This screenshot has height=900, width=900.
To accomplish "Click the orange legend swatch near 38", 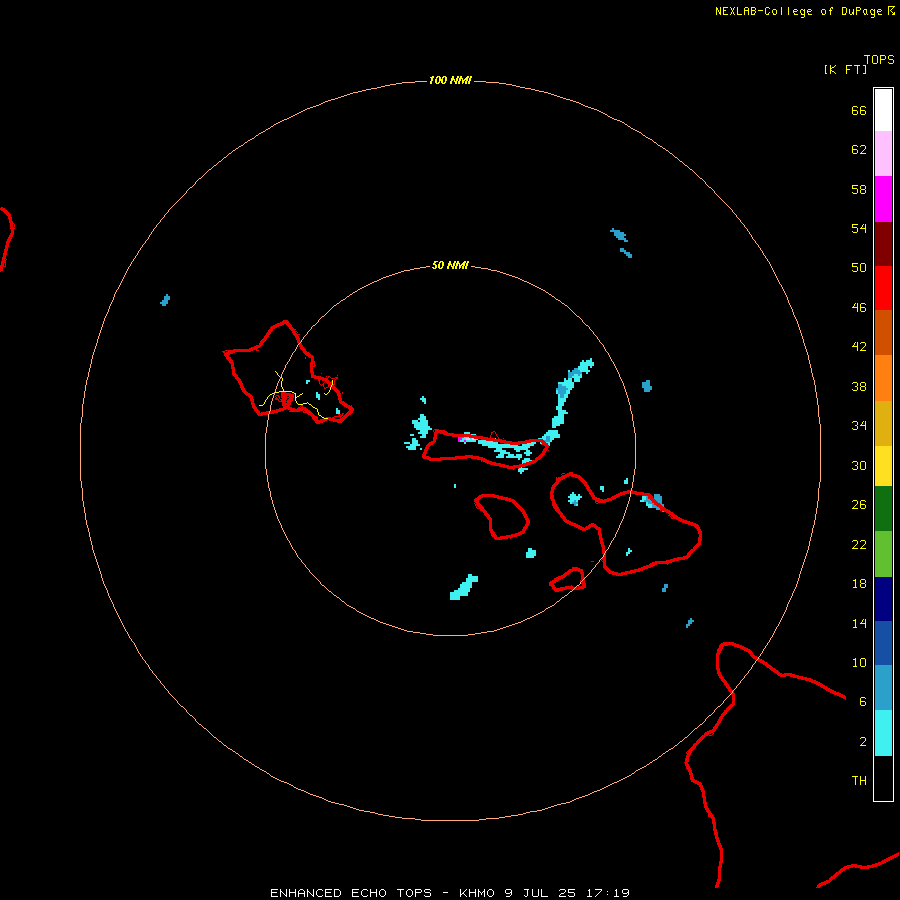I will click(883, 378).
